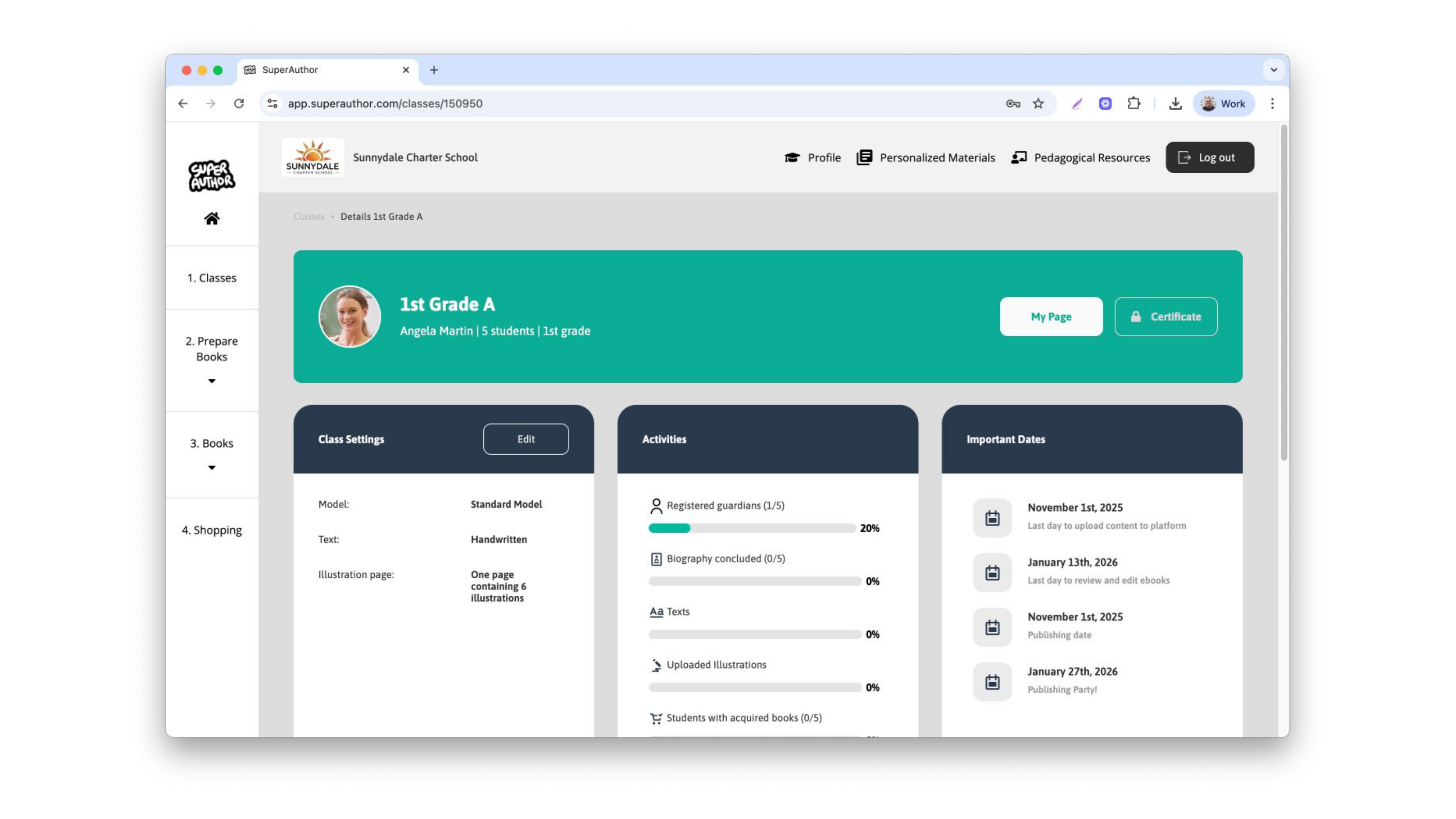Click the Sunnydale Charter School logo
The image size is (1456, 819).
pyautogui.click(x=313, y=157)
